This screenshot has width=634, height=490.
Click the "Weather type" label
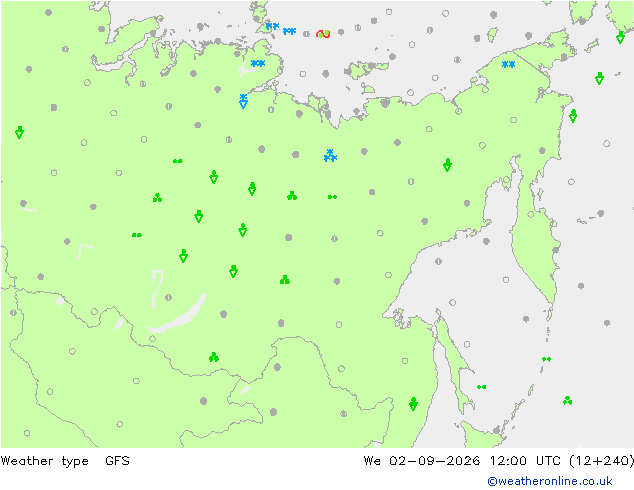44,461
